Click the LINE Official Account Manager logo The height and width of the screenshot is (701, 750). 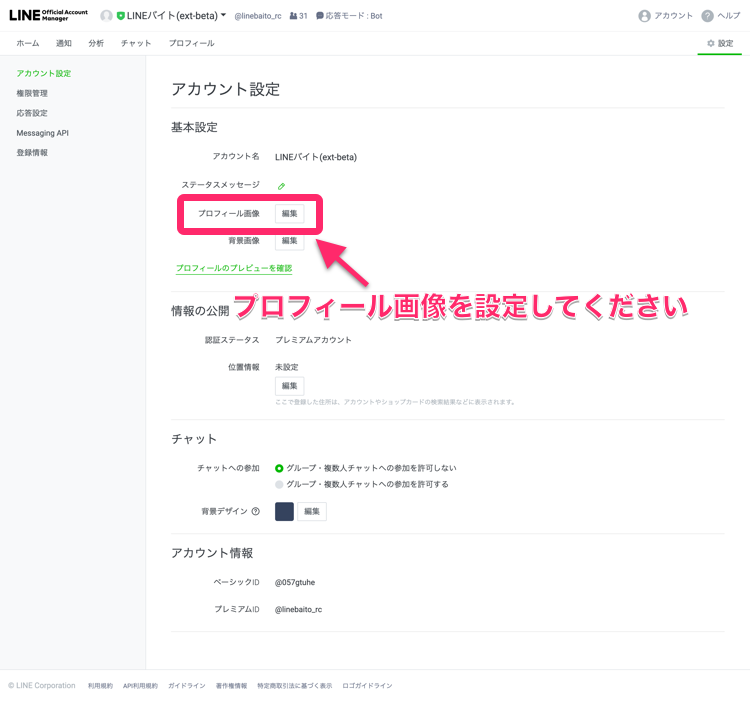coord(48,15)
